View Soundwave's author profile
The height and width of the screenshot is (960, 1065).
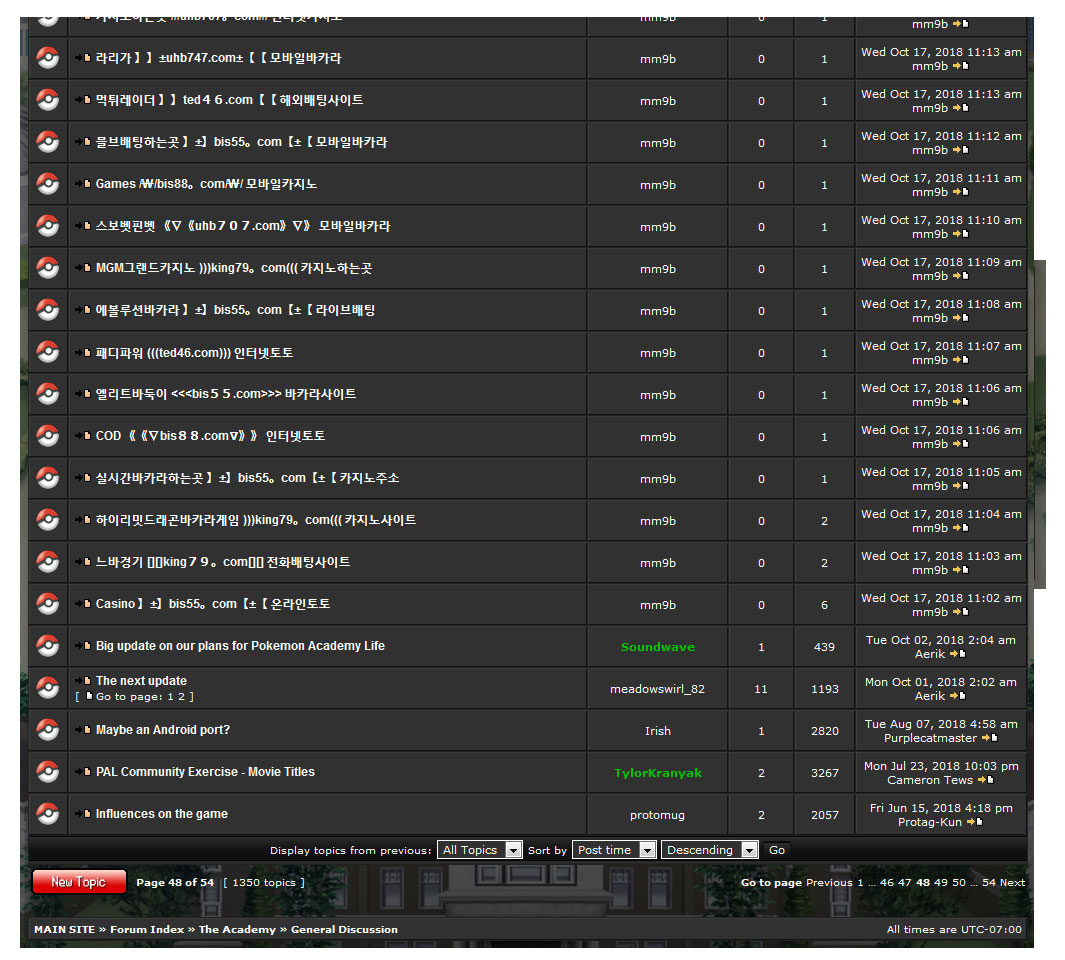[x=657, y=647]
